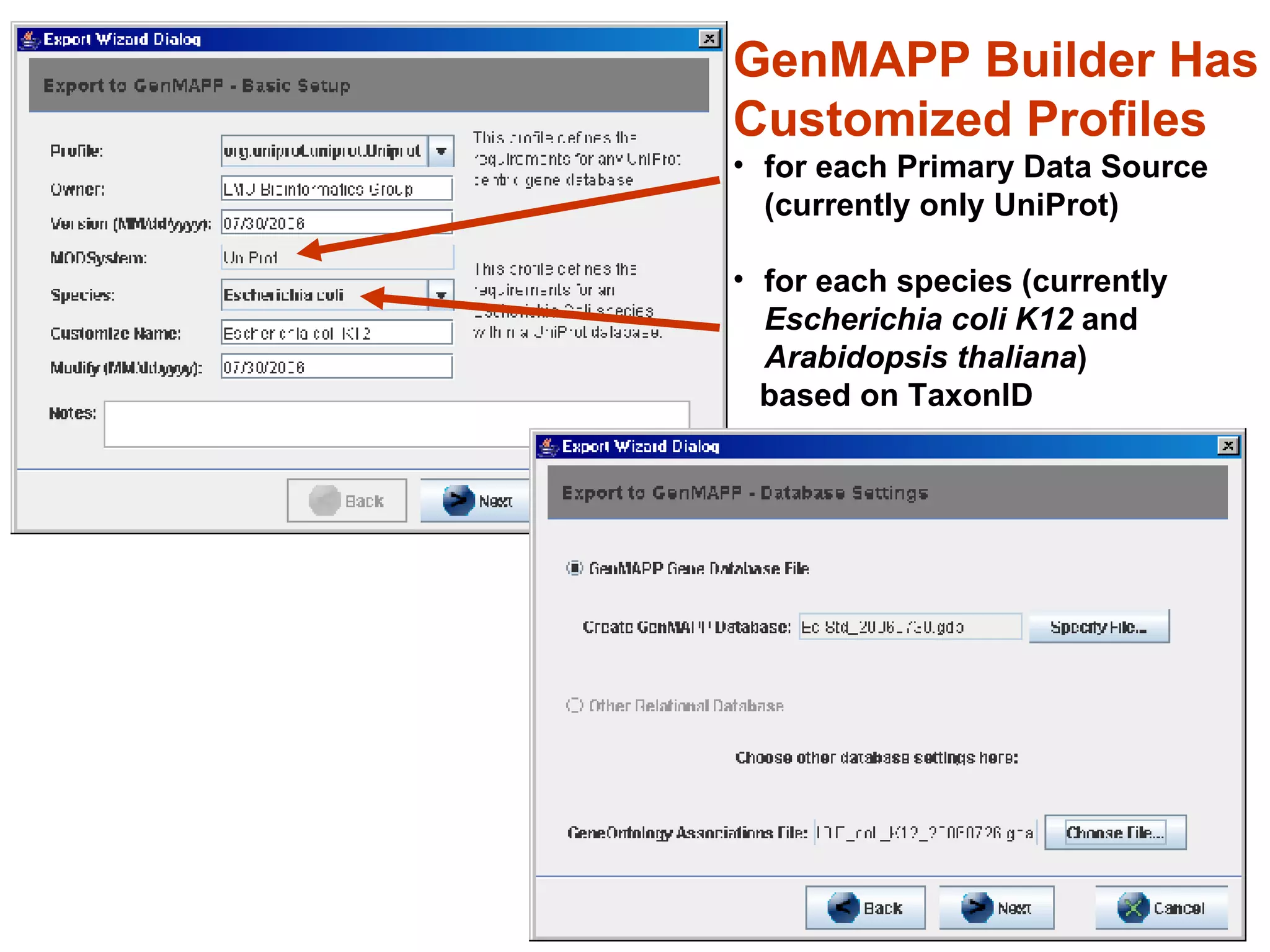Viewport: 1270px width, 952px height.
Task: Close the Database Settings Export Wizard dialog
Action: pos(1228,446)
